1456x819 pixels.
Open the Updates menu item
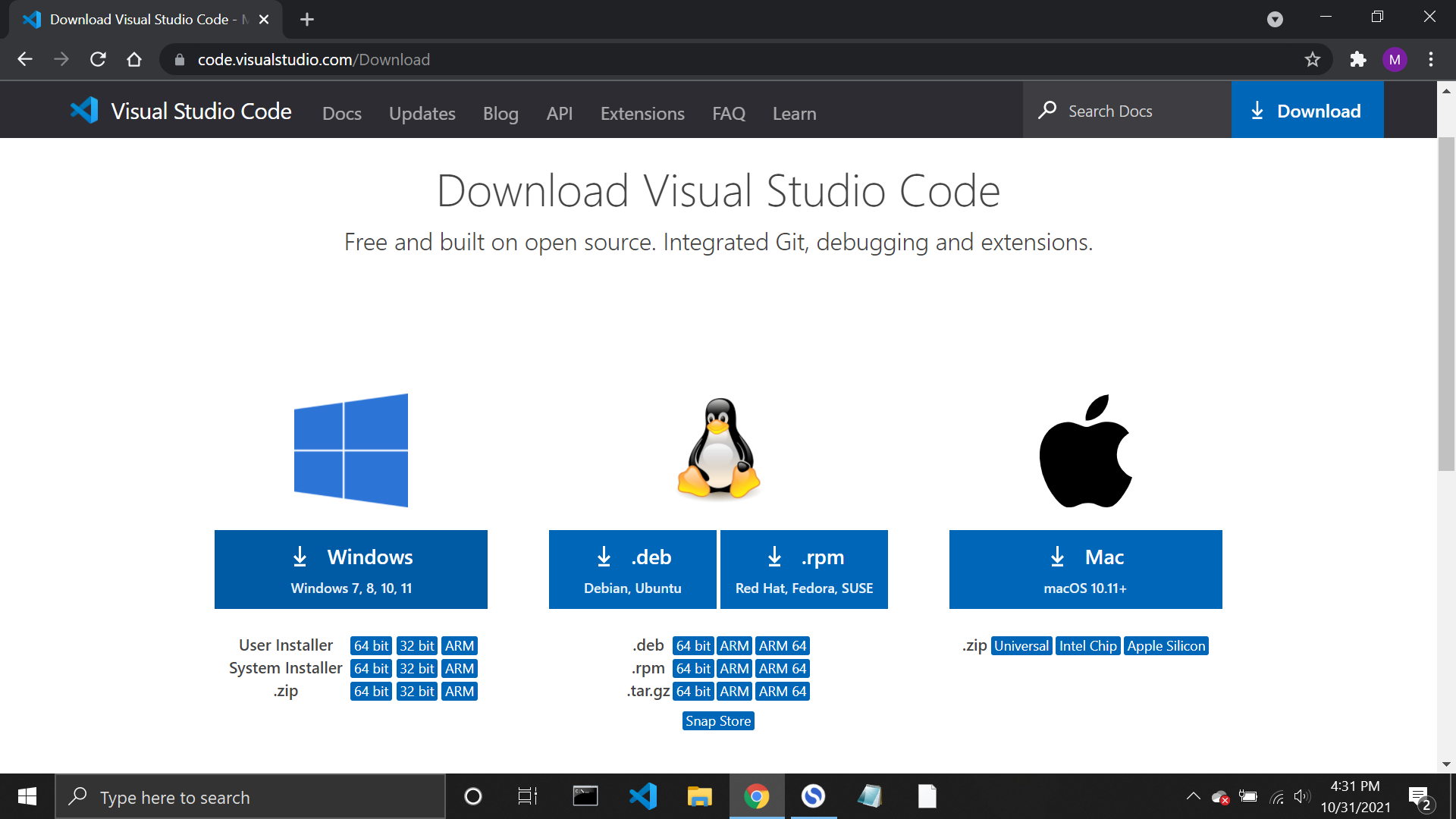tap(422, 114)
